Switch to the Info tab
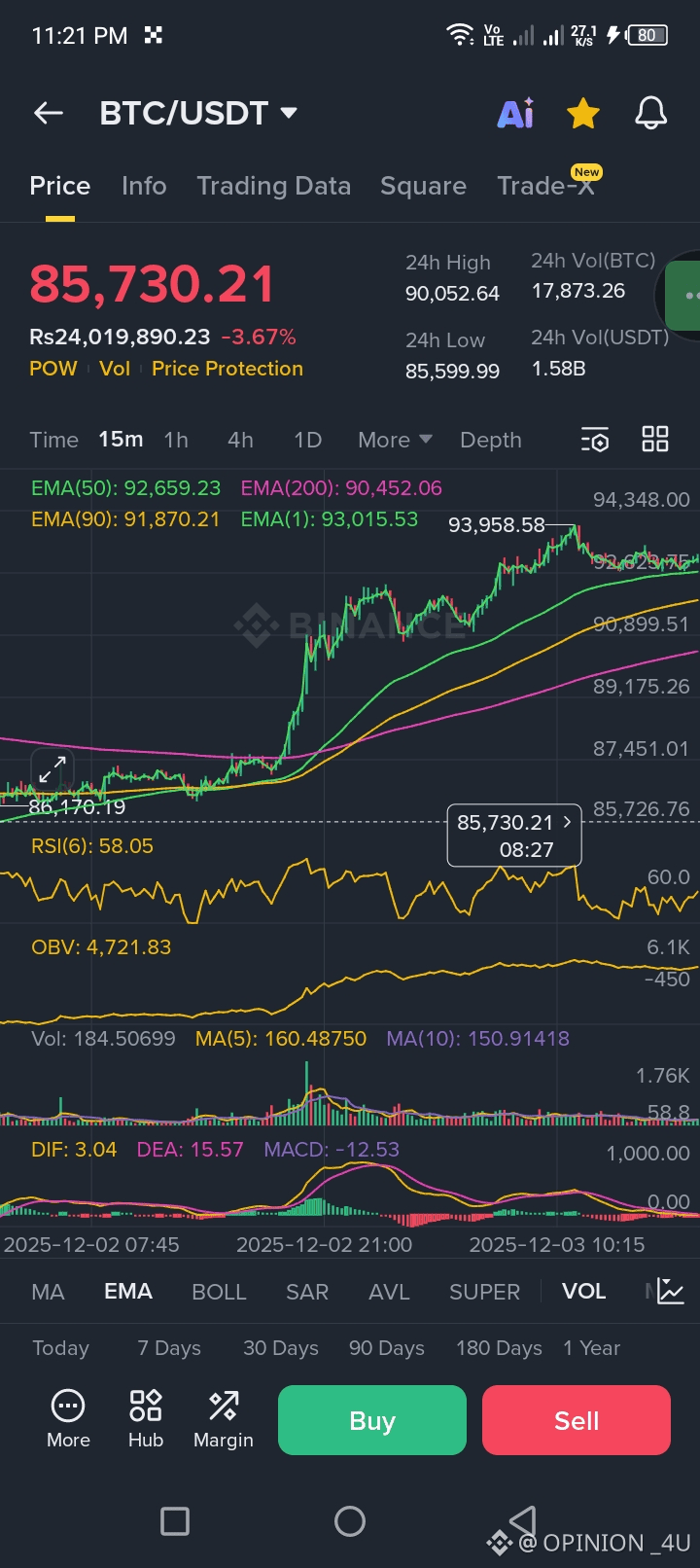 [144, 186]
